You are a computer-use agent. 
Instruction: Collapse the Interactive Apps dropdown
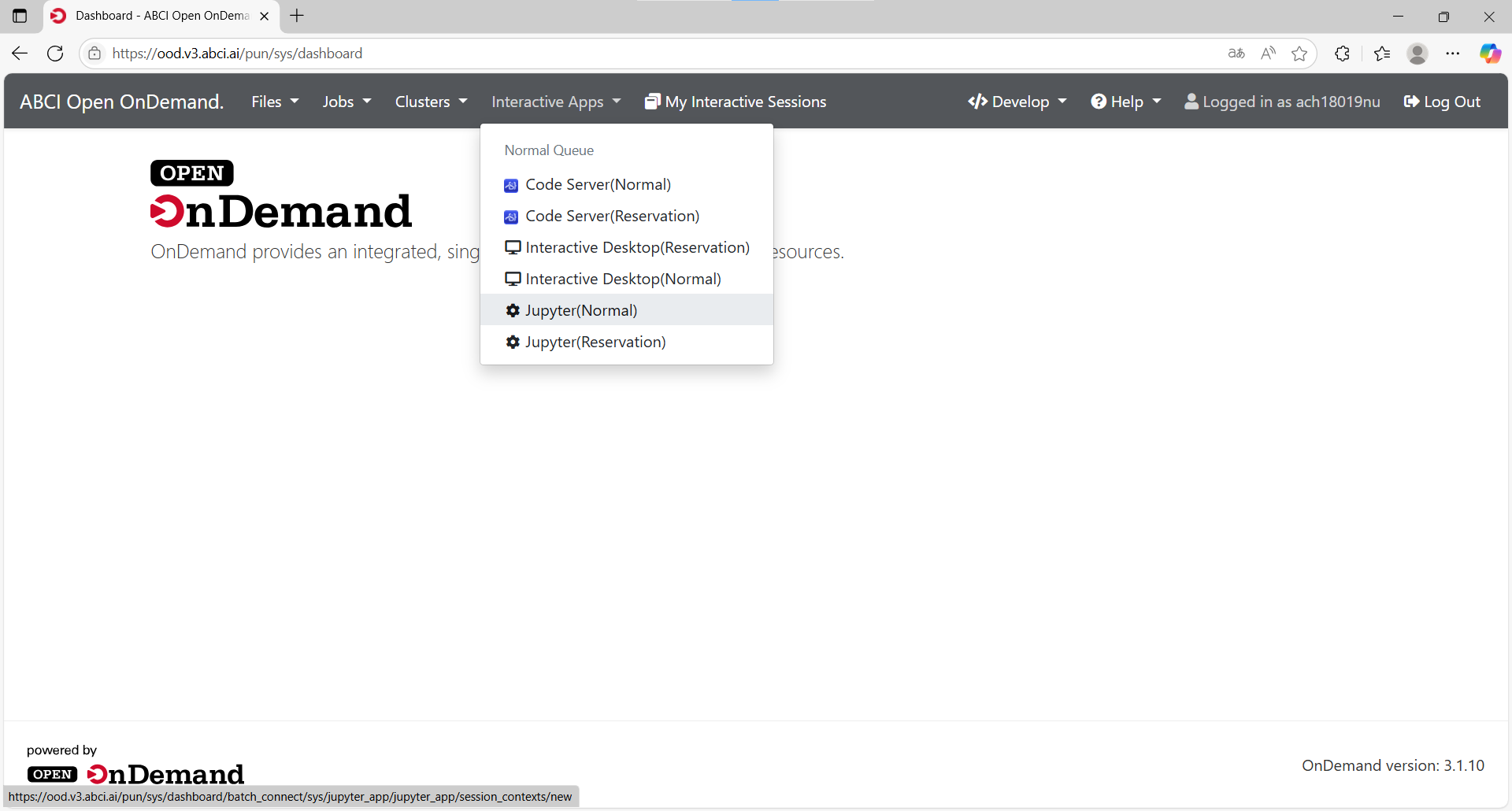(556, 102)
